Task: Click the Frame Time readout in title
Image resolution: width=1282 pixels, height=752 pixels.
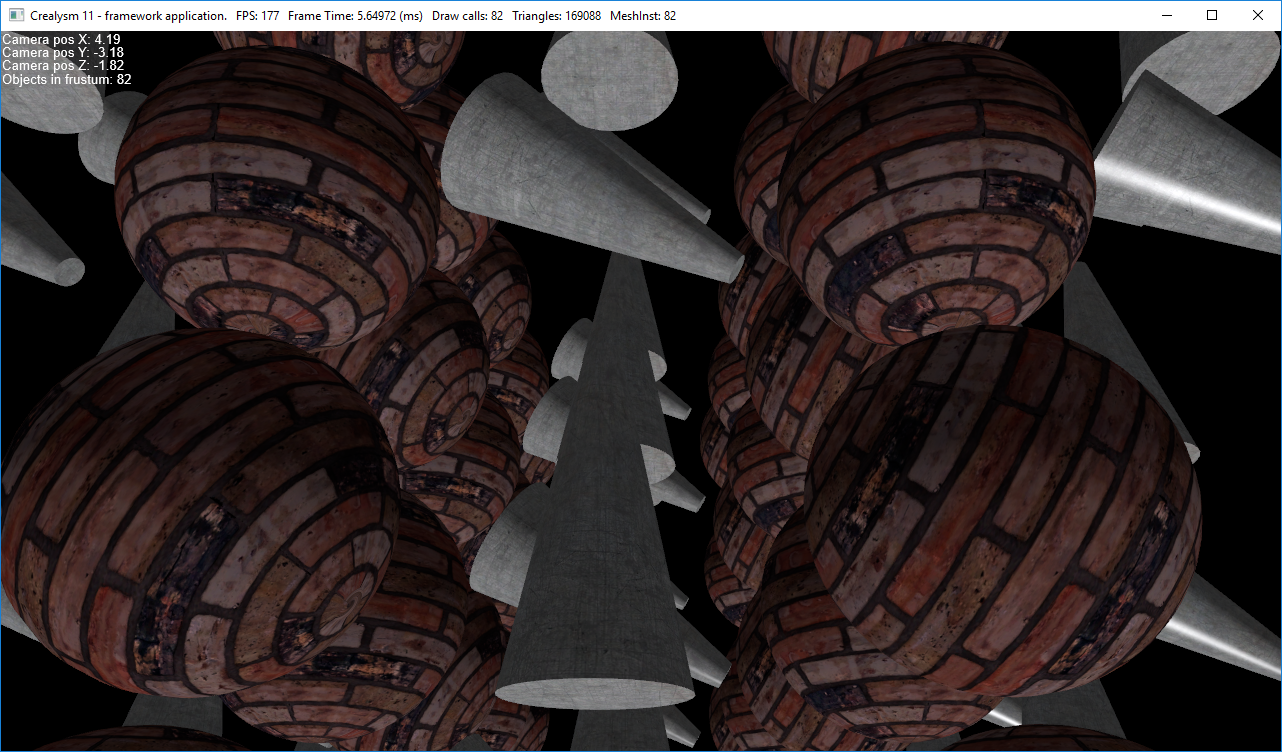Action: click(354, 16)
